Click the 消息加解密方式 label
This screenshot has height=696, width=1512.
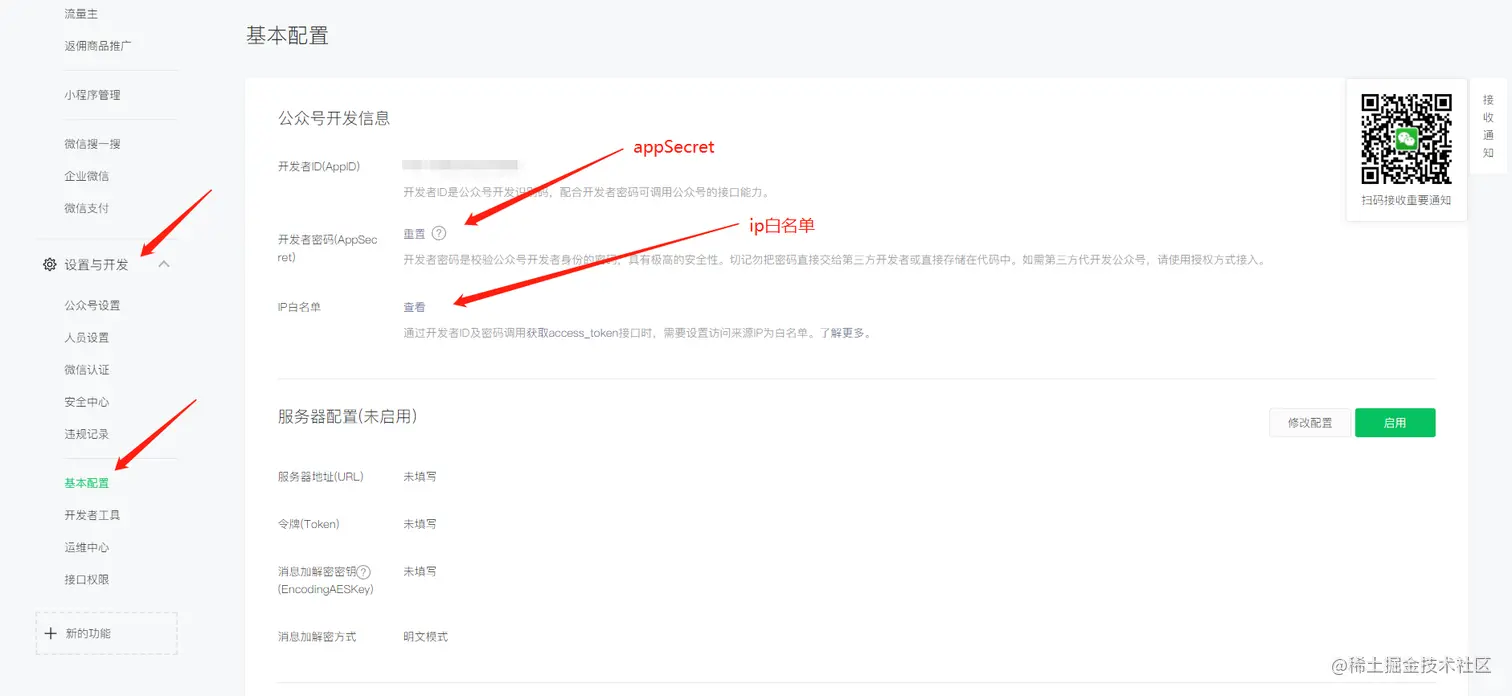click(317, 637)
